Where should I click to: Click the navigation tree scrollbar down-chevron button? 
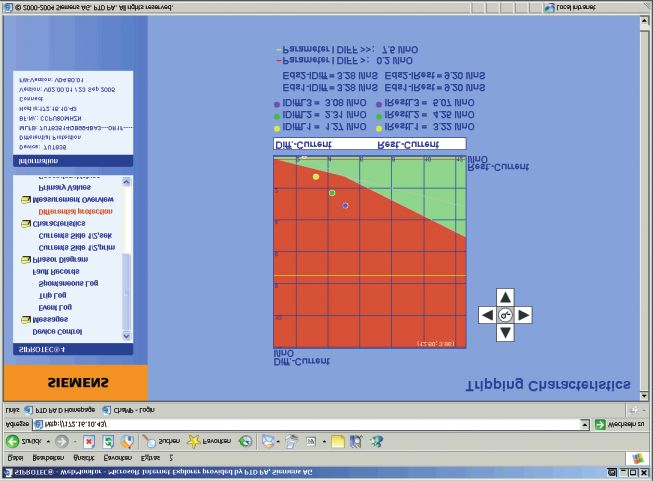pyautogui.click(x=127, y=336)
